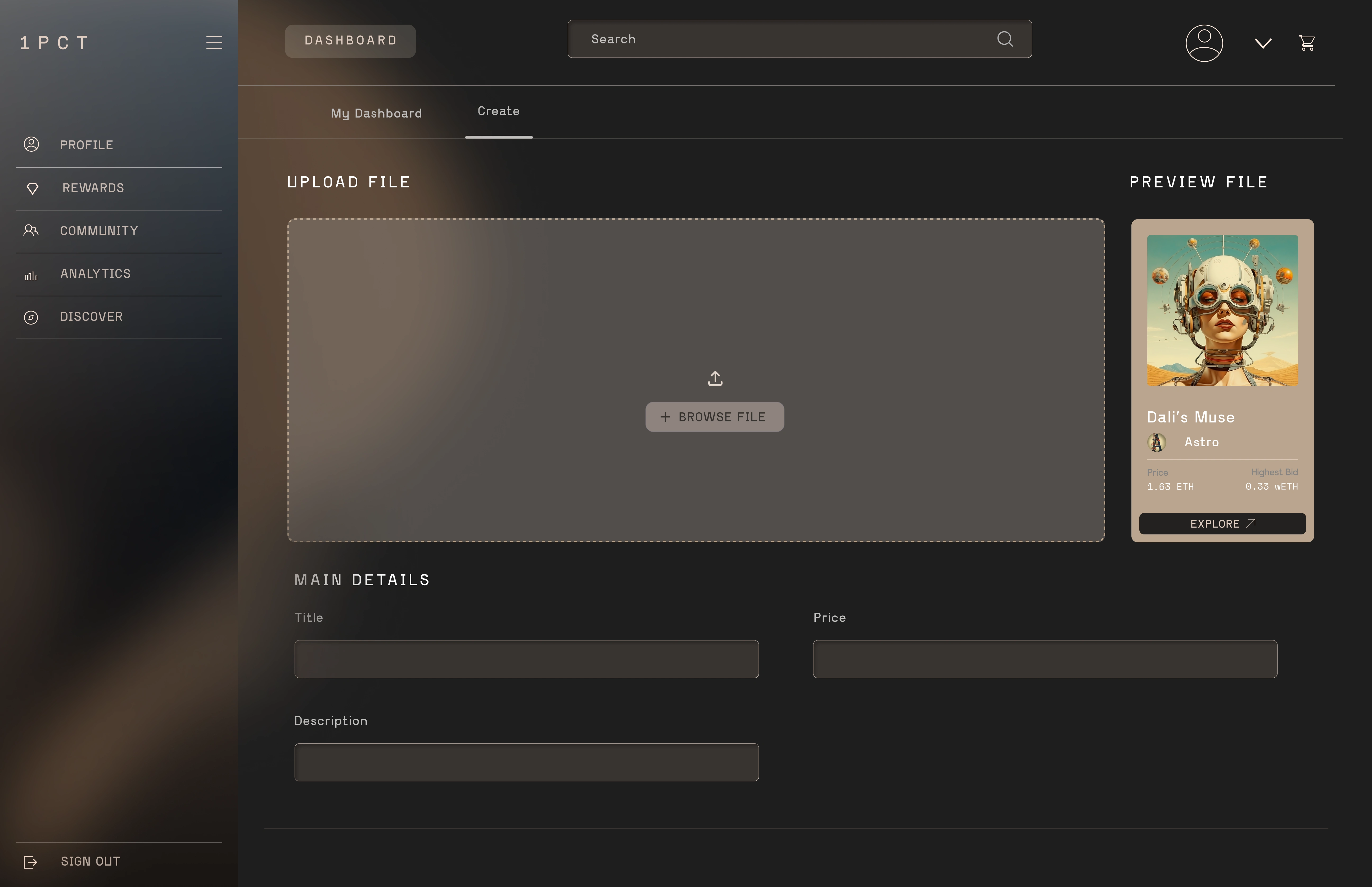
Task: Click the Discover compass icon
Action: [31, 317]
